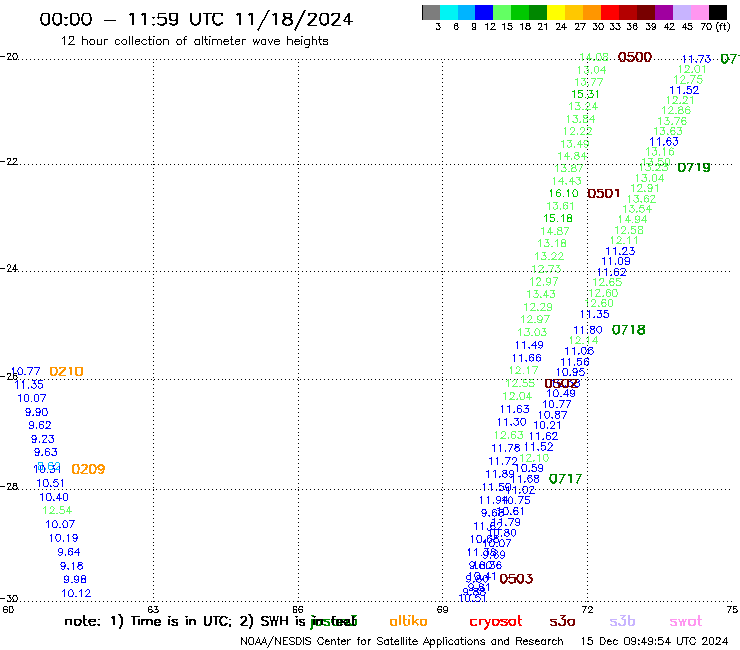740x650 pixels.
Task: Click the altika wave value 9.90
Action: click(36, 412)
